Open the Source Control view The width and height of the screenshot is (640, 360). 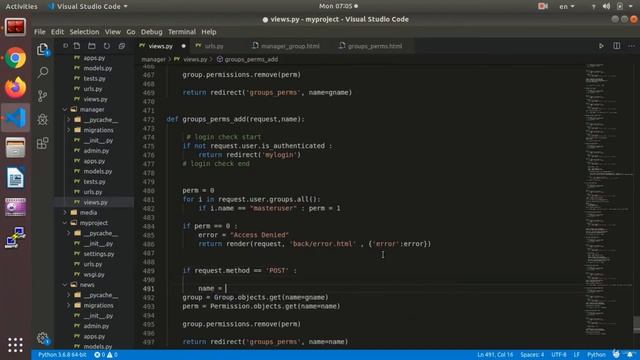pos(42,96)
